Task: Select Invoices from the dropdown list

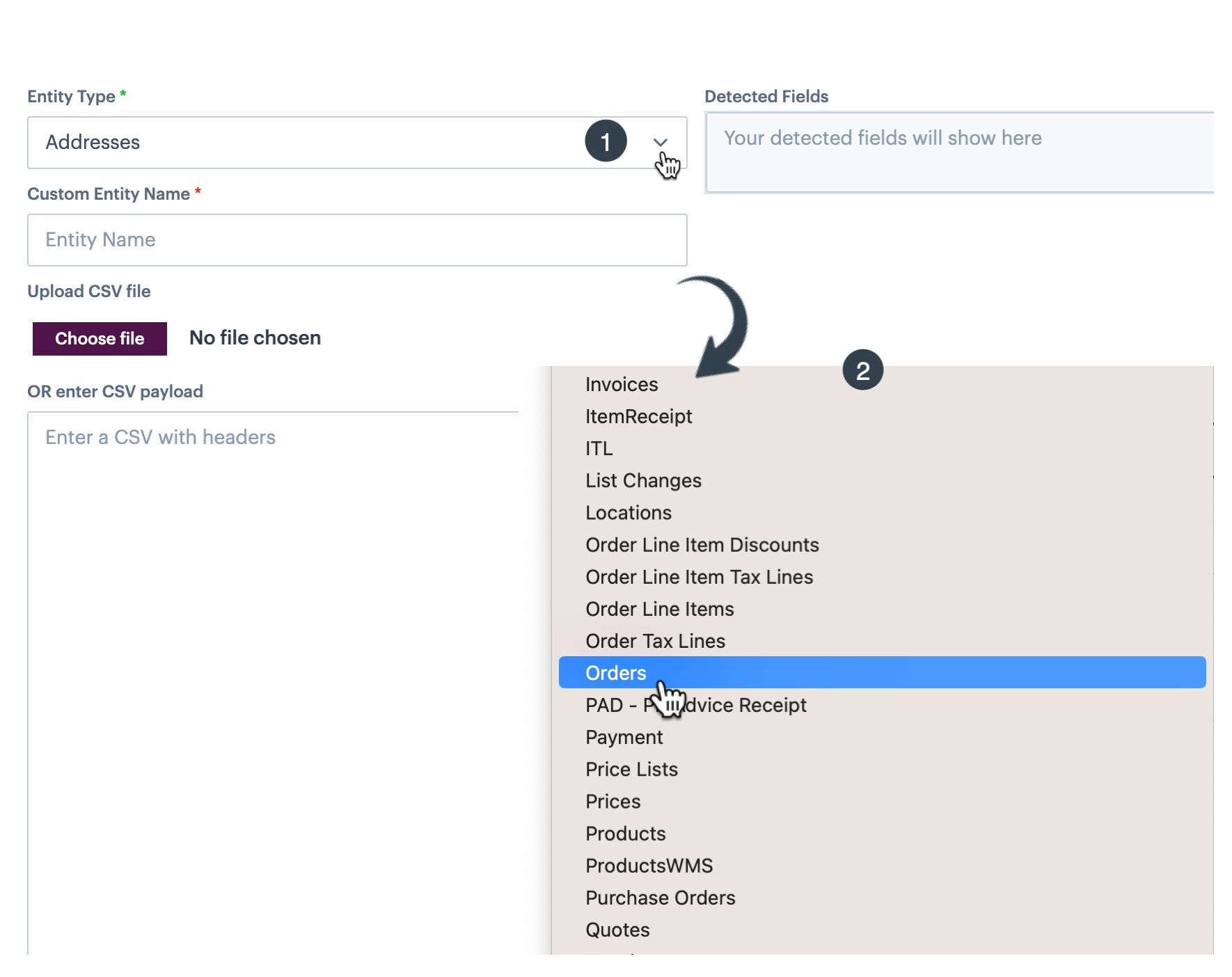Action: tap(622, 384)
